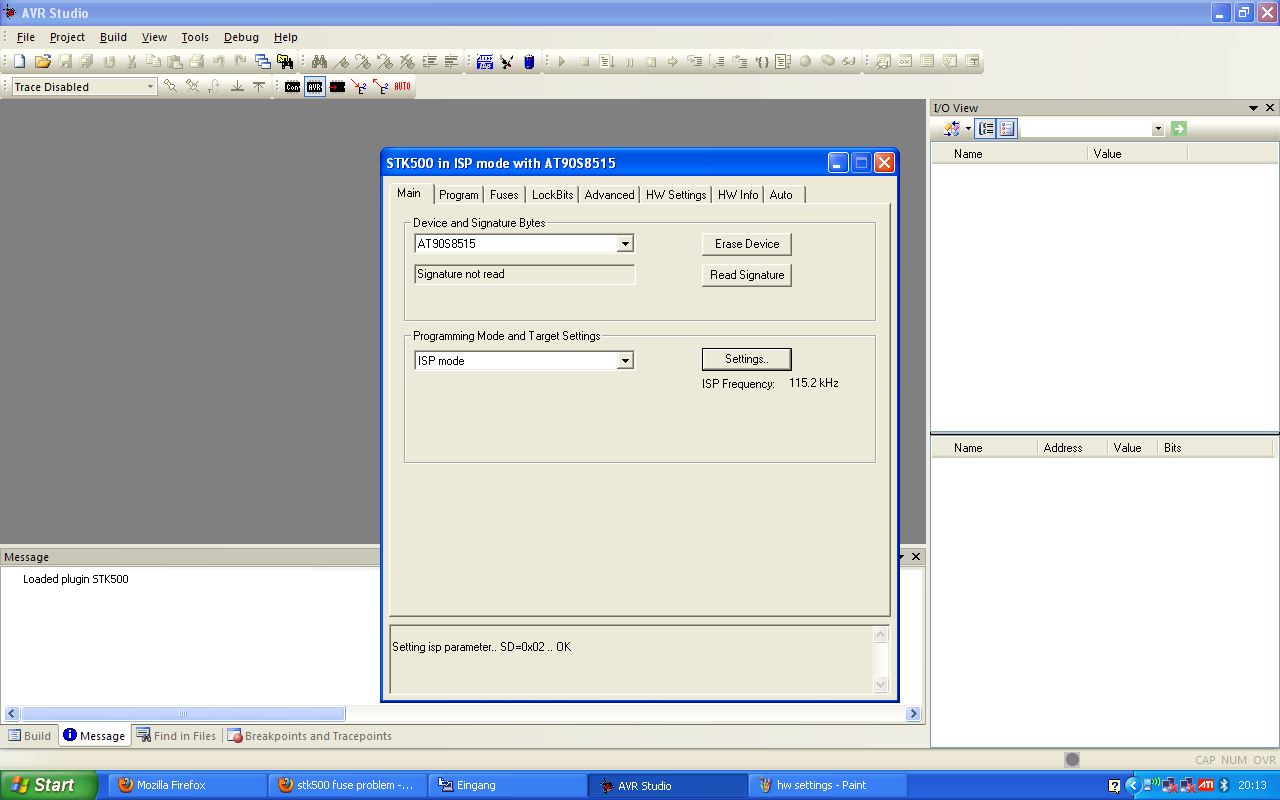
Task: Select the Message output tab
Action: click(94, 736)
